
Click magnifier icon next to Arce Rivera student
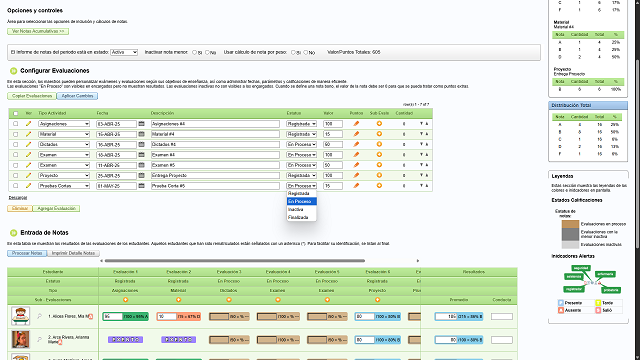(39, 339)
